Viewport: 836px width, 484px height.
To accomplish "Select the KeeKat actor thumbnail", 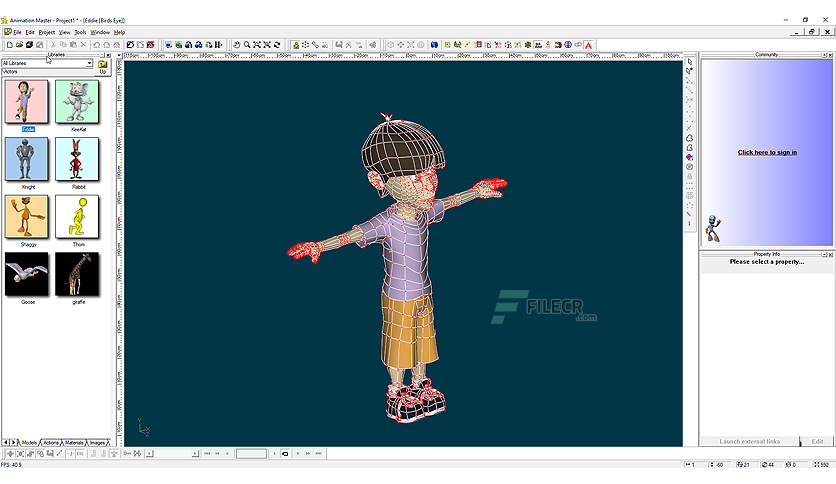I will (77, 102).
